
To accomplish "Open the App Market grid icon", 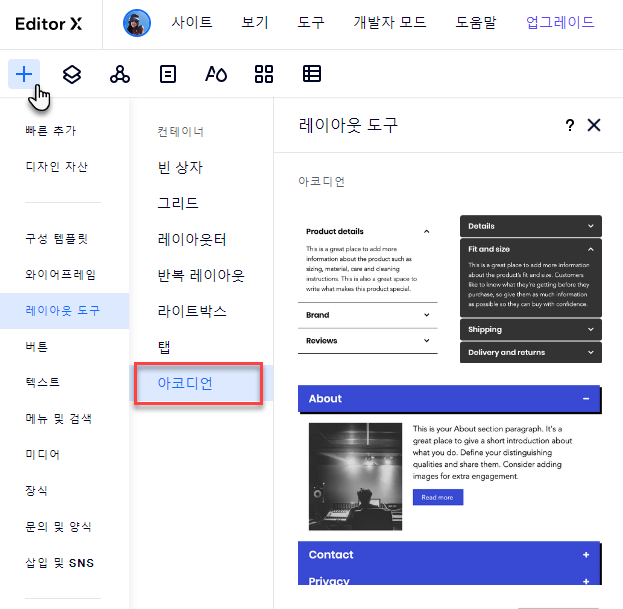I will click(x=264, y=73).
